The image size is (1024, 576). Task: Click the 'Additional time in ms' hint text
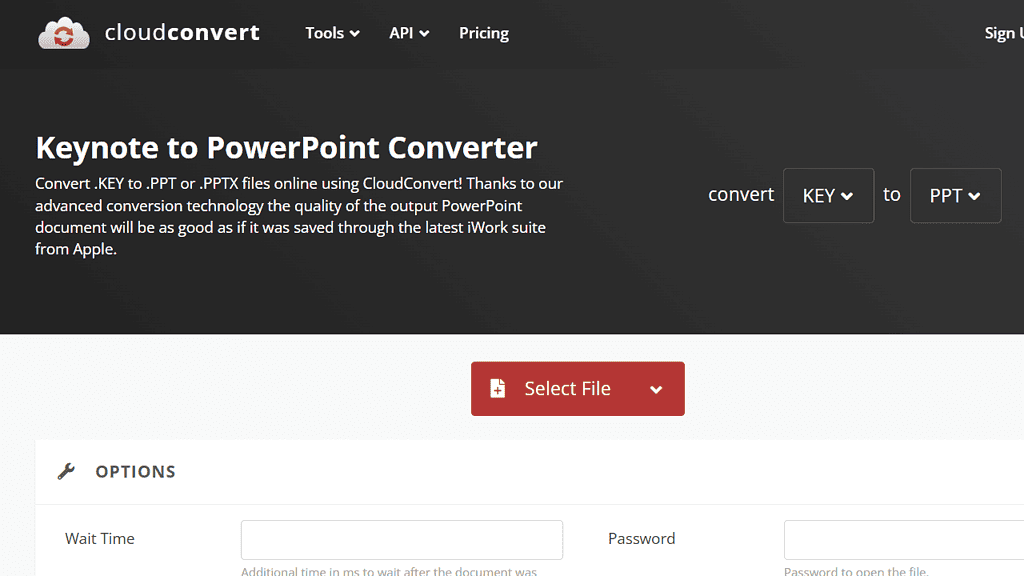[389, 571]
